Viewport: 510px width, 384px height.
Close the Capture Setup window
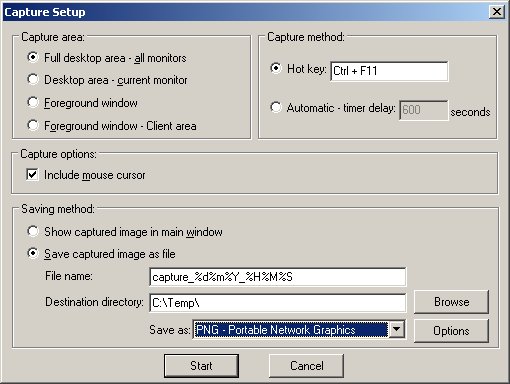click(x=497, y=12)
